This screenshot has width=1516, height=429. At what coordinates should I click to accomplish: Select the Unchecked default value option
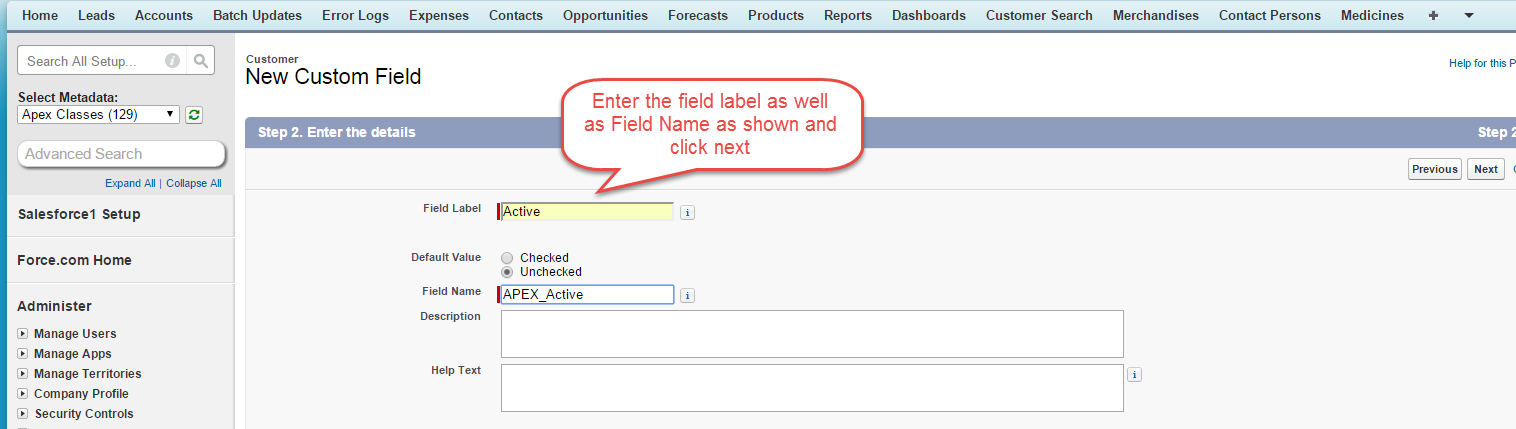coord(507,272)
